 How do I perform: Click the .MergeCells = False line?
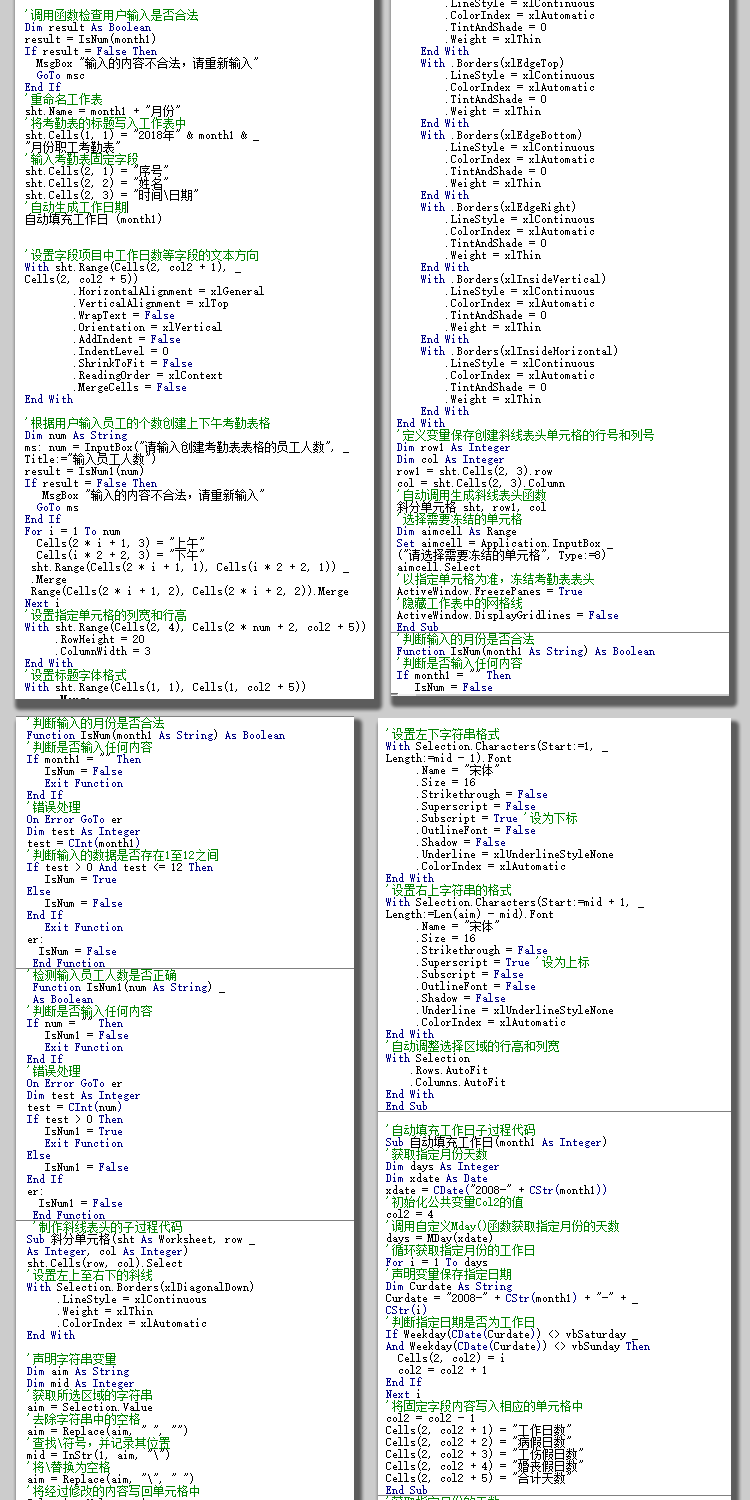[x=131, y=387]
